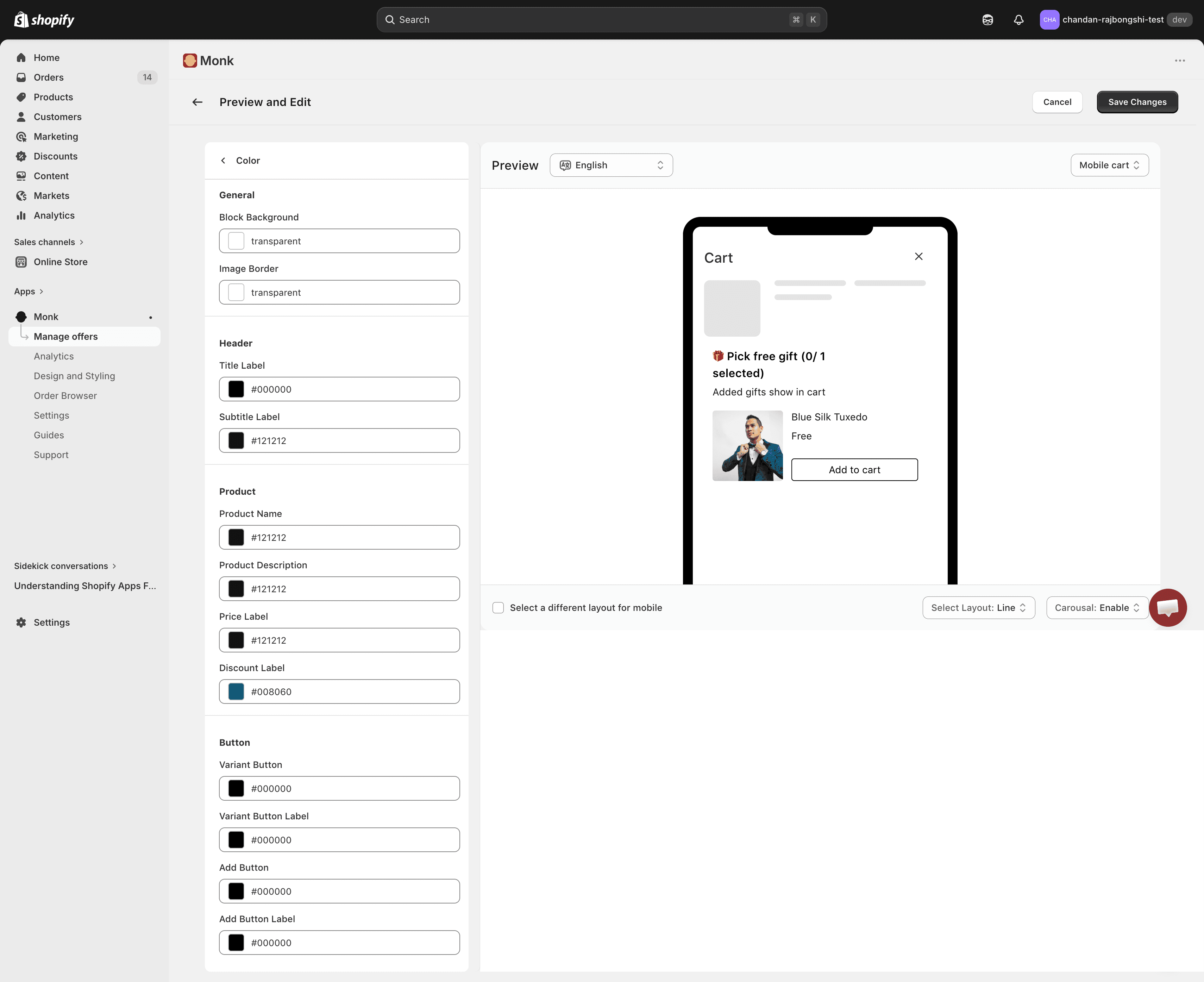Open the Sidekick assistant icon
Screen dimensions: 1204x982
(987, 20)
